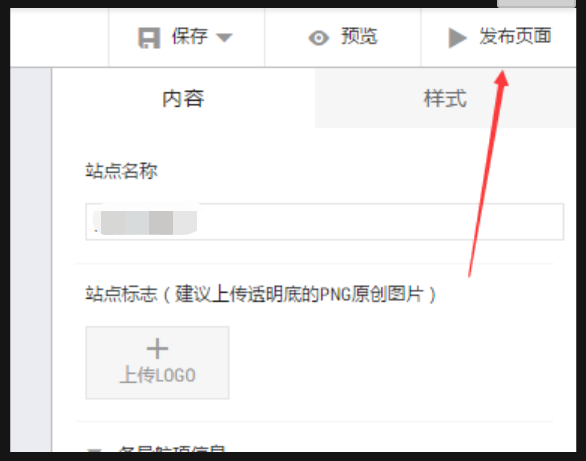Open the 保存 dropdown arrow

[x=224, y=38]
